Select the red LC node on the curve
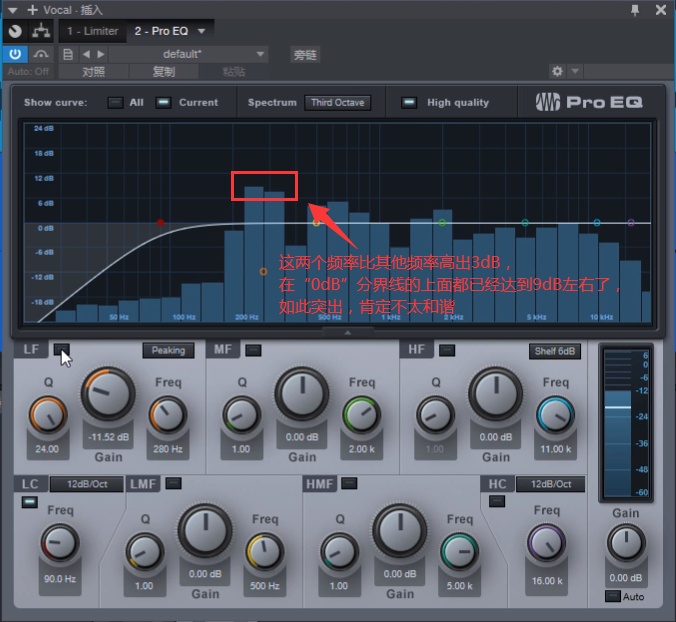This screenshot has height=622, width=676. (160, 222)
